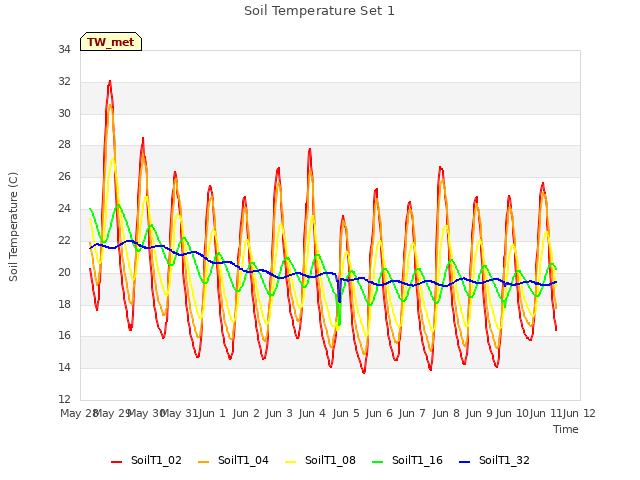Click the Jun 3 x-axis tick label
640x480 pixels.
[x=279, y=413]
